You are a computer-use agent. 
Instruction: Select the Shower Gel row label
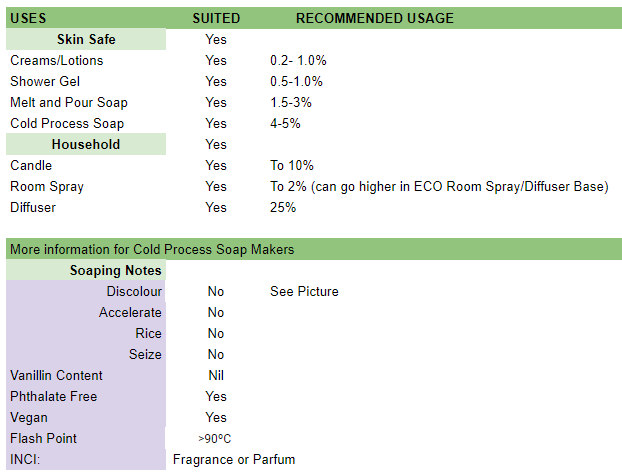pos(45,81)
